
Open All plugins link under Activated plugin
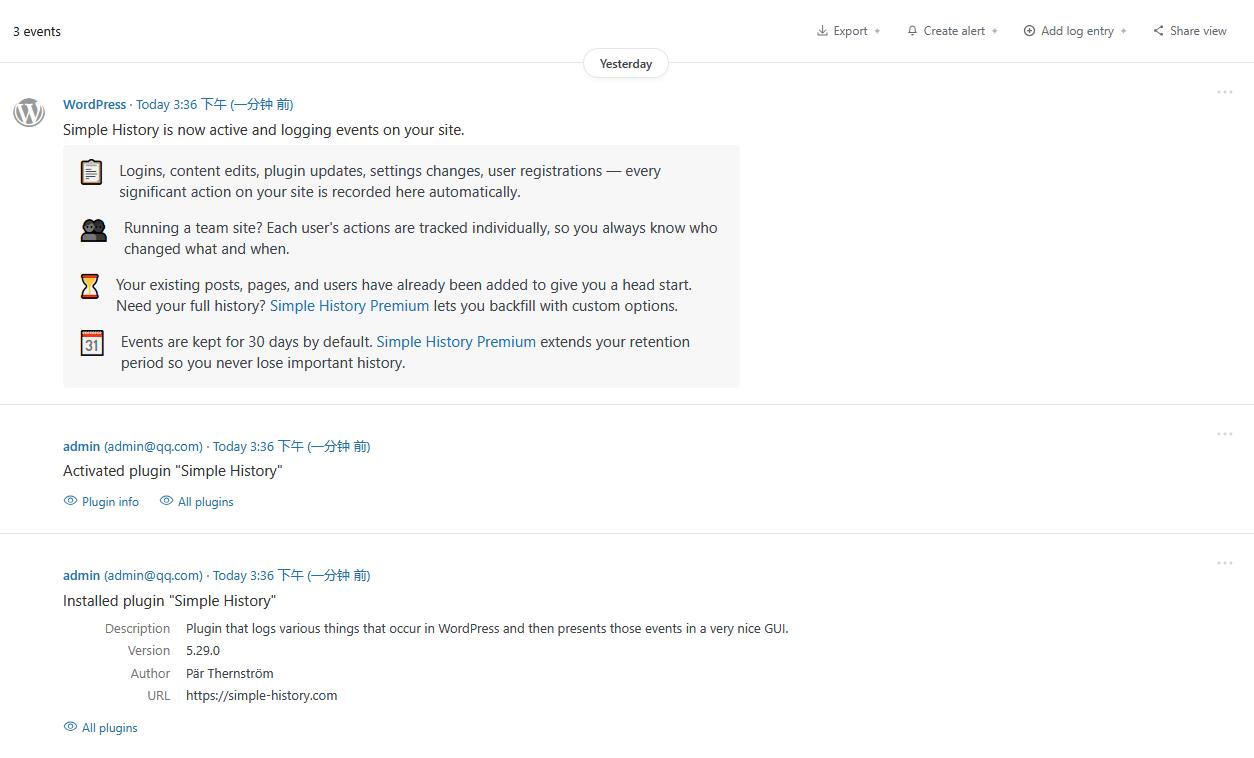pyautogui.click(x=205, y=502)
